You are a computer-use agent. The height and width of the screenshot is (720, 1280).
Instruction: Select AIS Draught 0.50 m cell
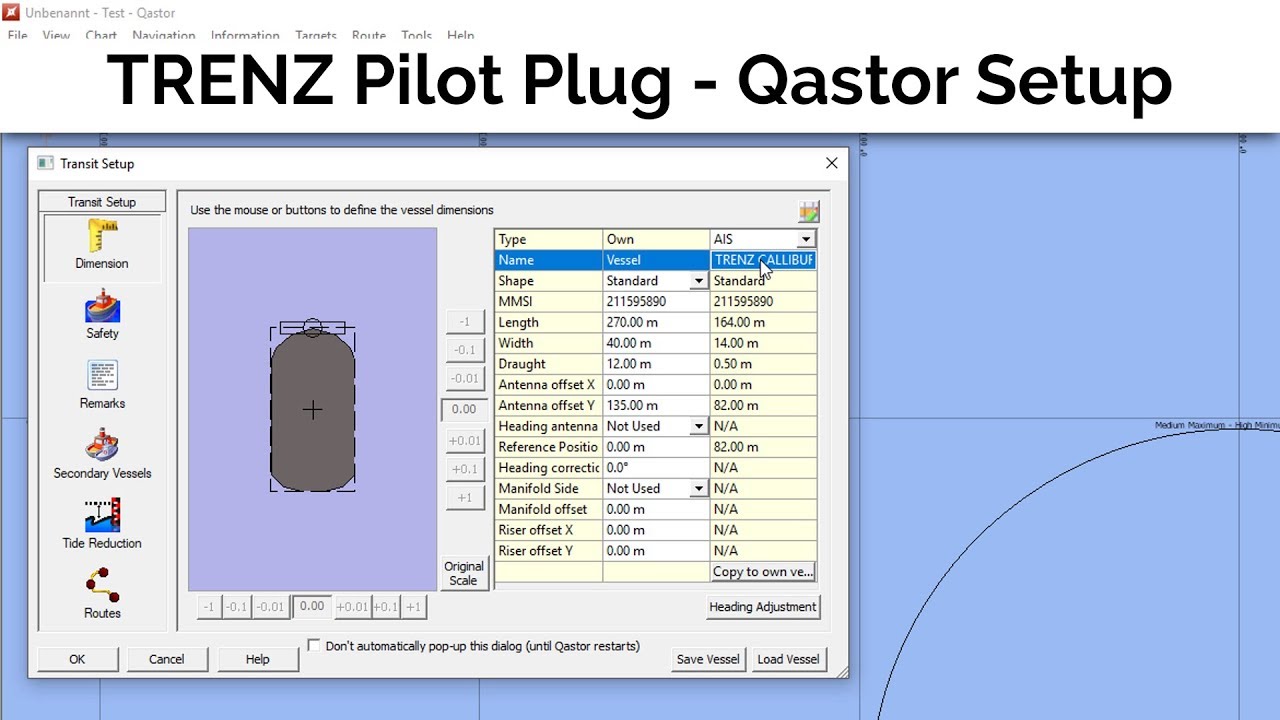point(763,364)
